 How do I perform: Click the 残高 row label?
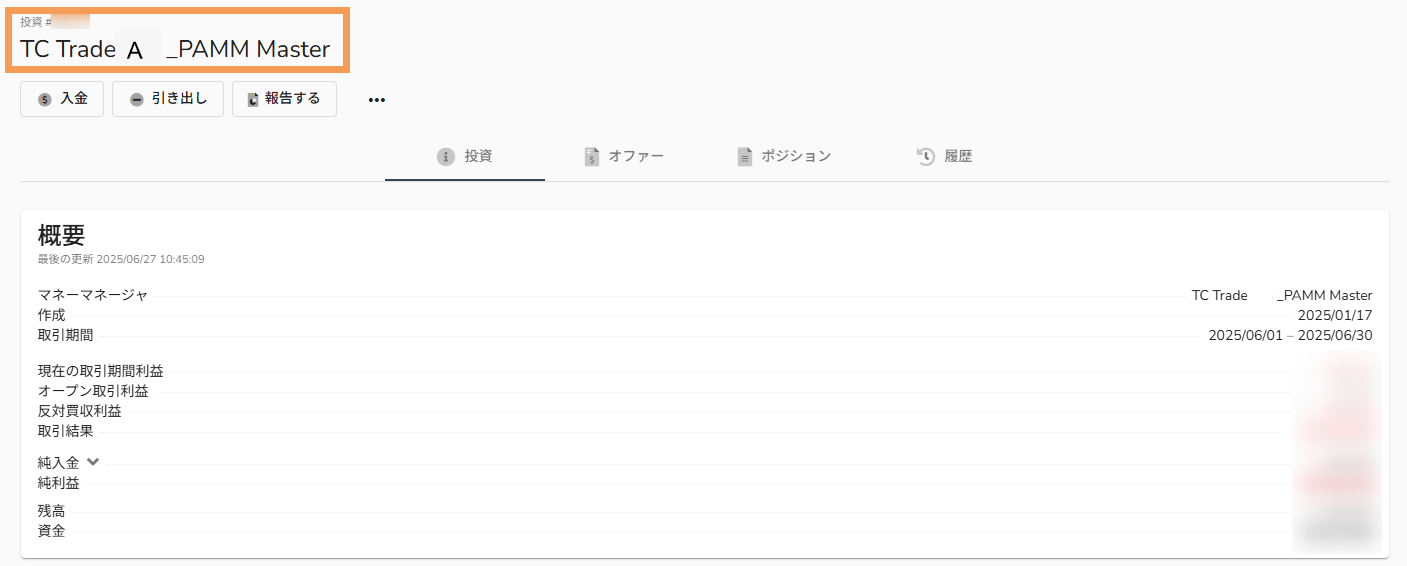point(52,511)
